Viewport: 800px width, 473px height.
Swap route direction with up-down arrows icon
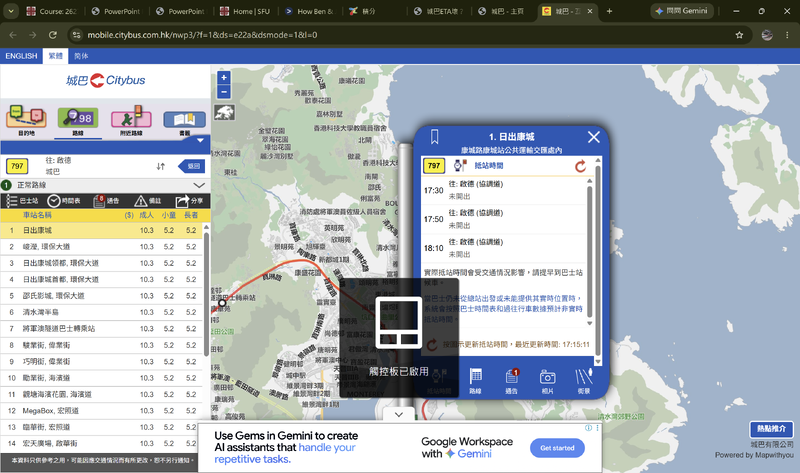pyautogui.click(x=161, y=166)
